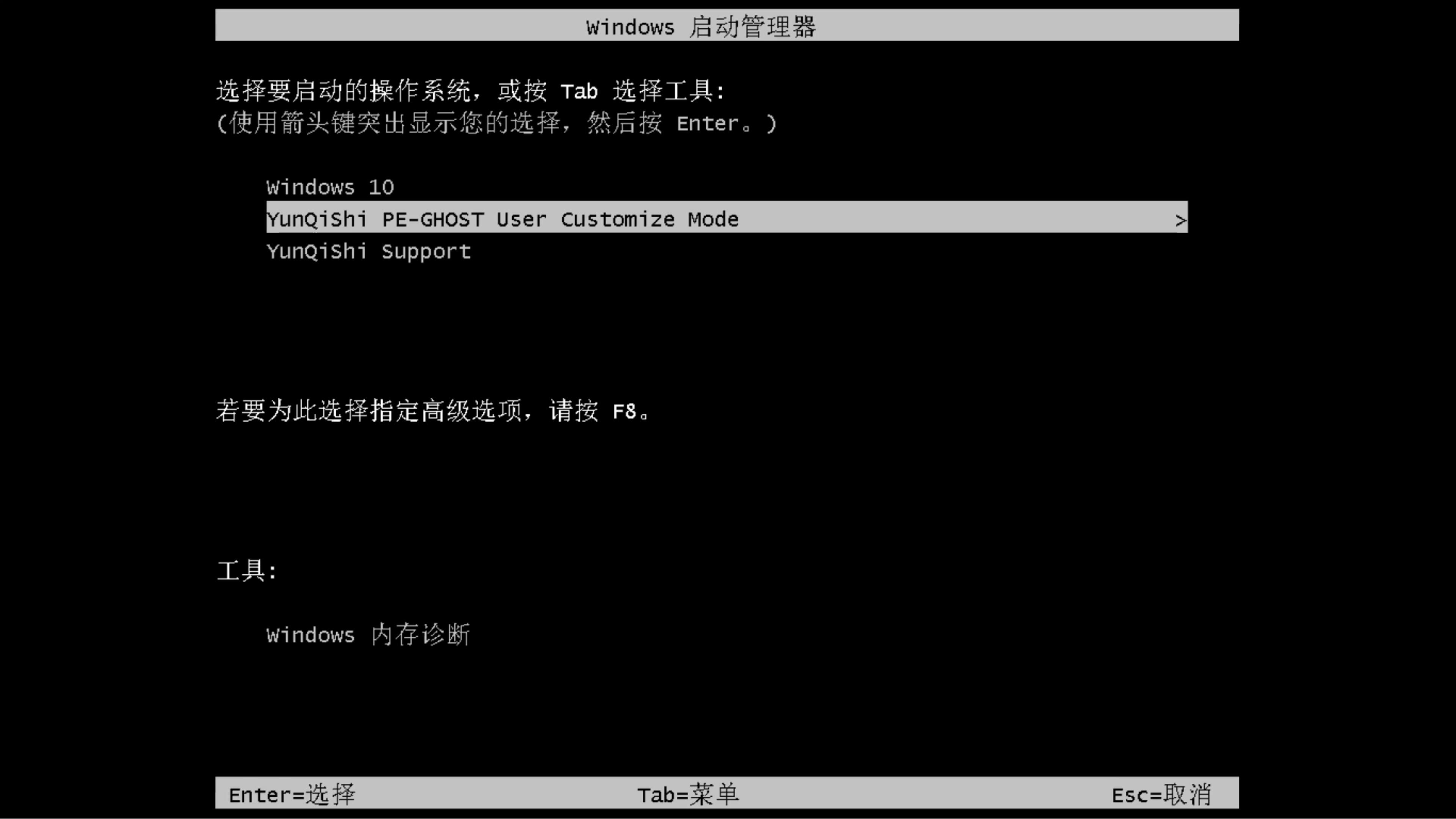The height and width of the screenshot is (819, 1456).
Task: Select Windows 10 boot option
Action: [330, 187]
